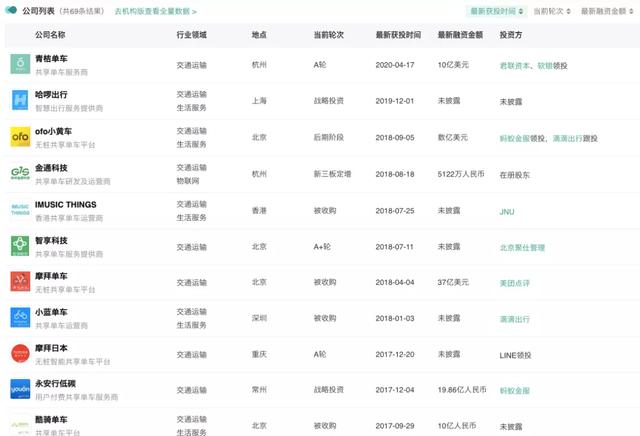This screenshot has width=640, height=436.
Task: Click the 最新获投时间 column header
Action: click(x=398, y=35)
